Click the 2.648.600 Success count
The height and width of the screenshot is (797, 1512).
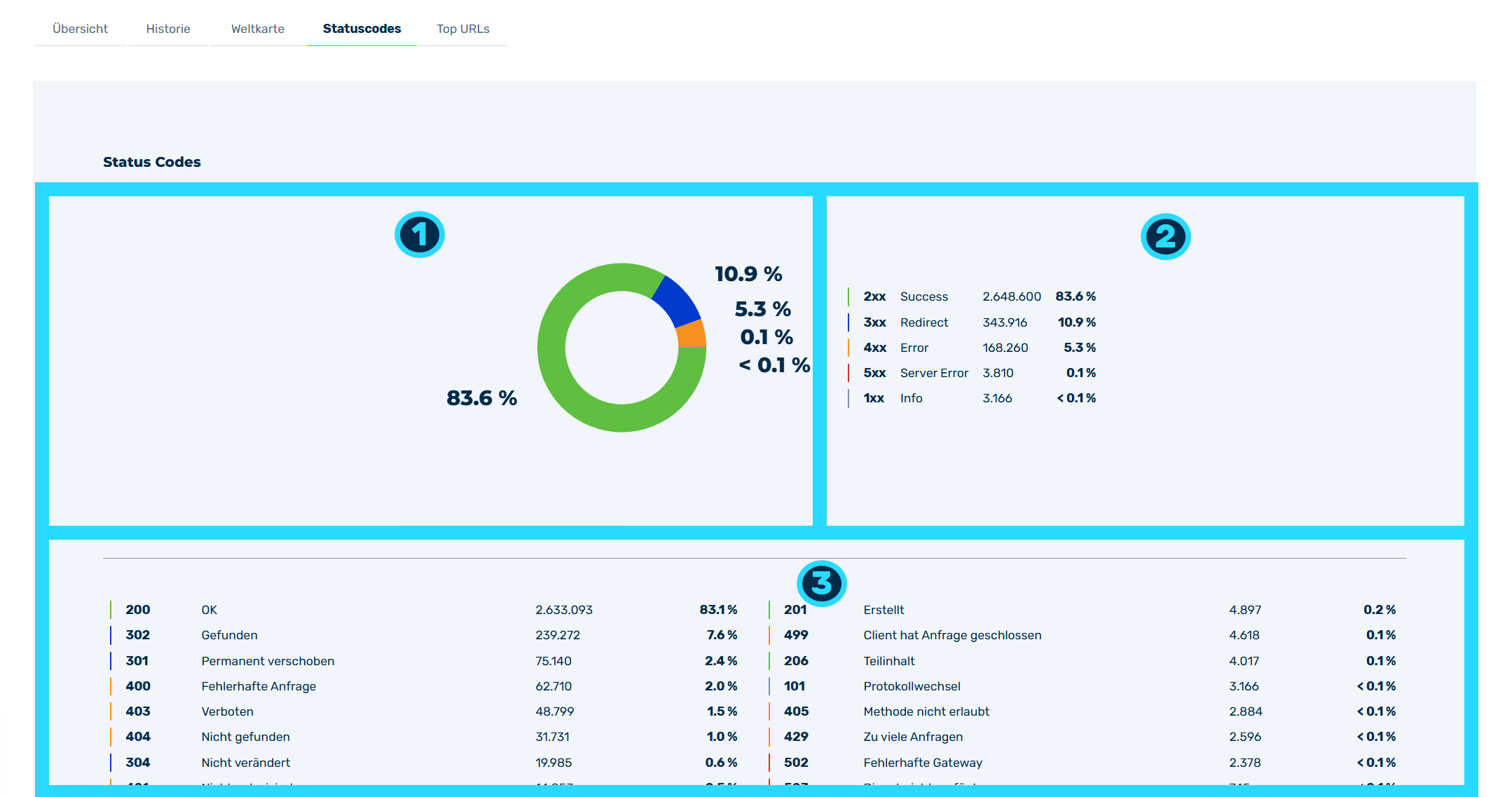pos(1012,297)
